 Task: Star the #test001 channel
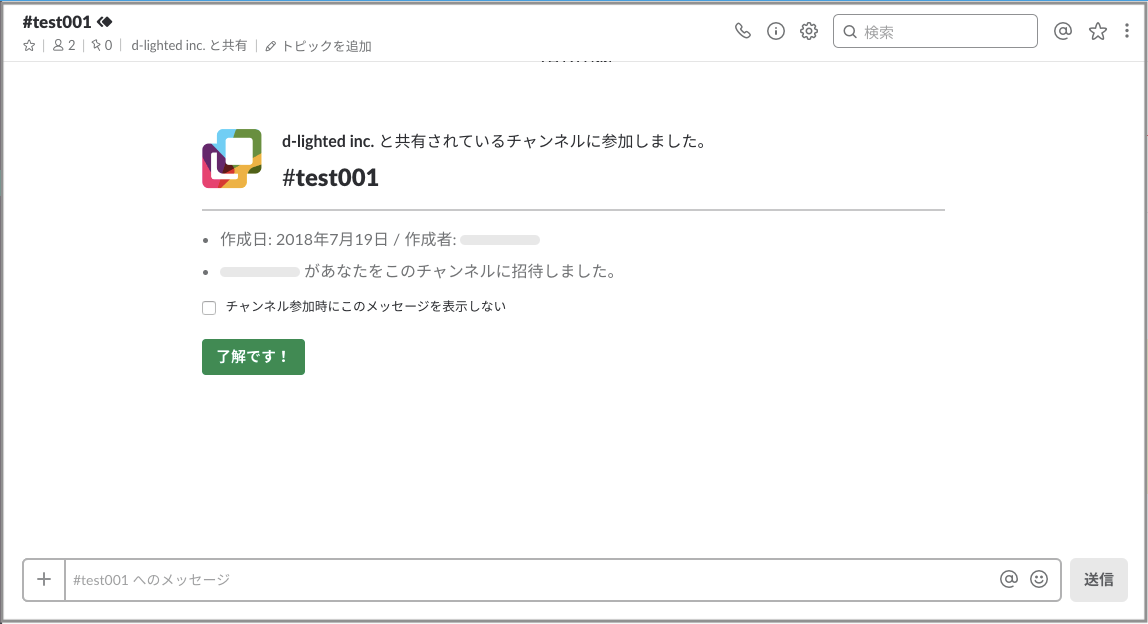tap(29, 46)
